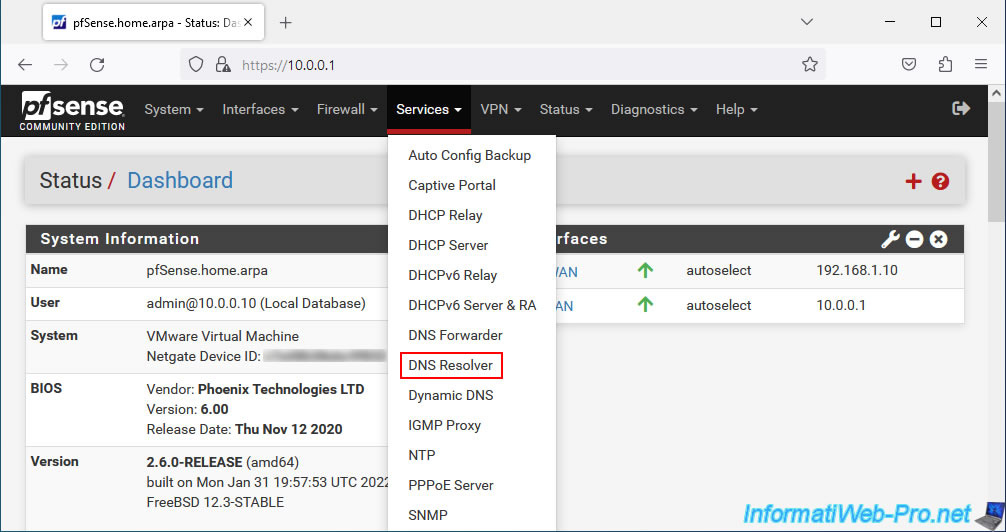Click the padlock site security icon
The width and height of the screenshot is (1006, 532).
[223, 64]
